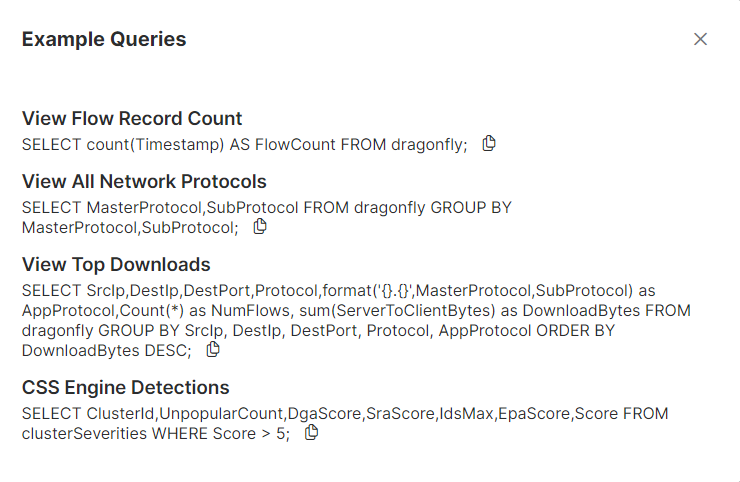
Task: Click the line starting AppProtocol,Count(*) as NumFlows
Action: 356,310
